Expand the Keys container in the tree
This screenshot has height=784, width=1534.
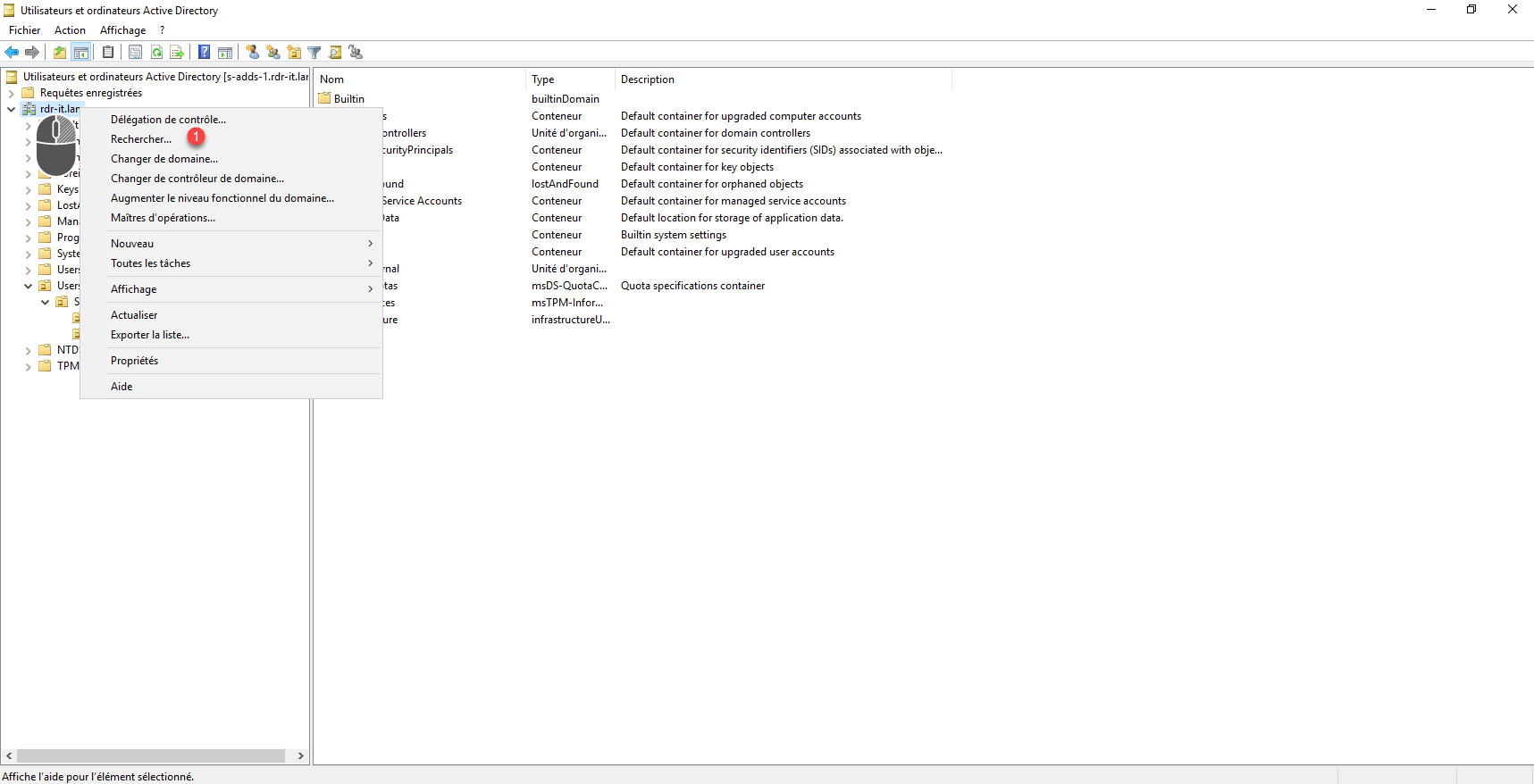point(28,189)
